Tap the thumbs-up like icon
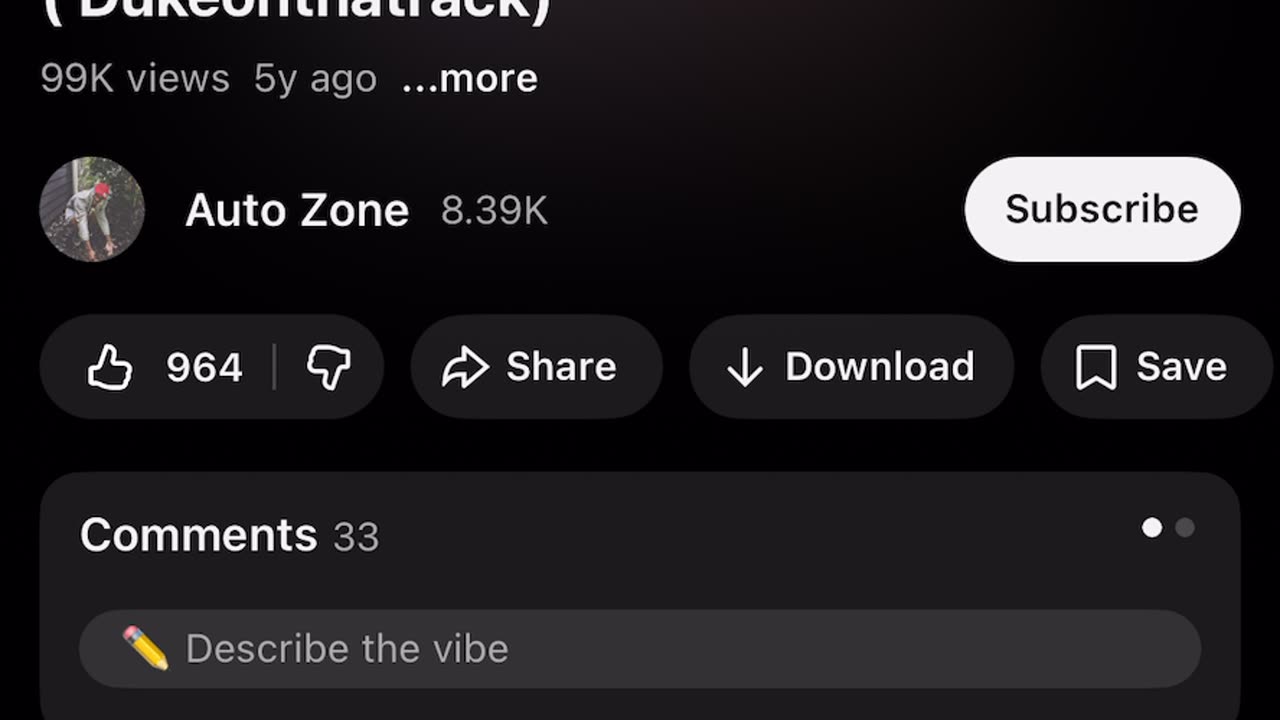Image resolution: width=1280 pixels, height=720 pixels. (110, 367)
